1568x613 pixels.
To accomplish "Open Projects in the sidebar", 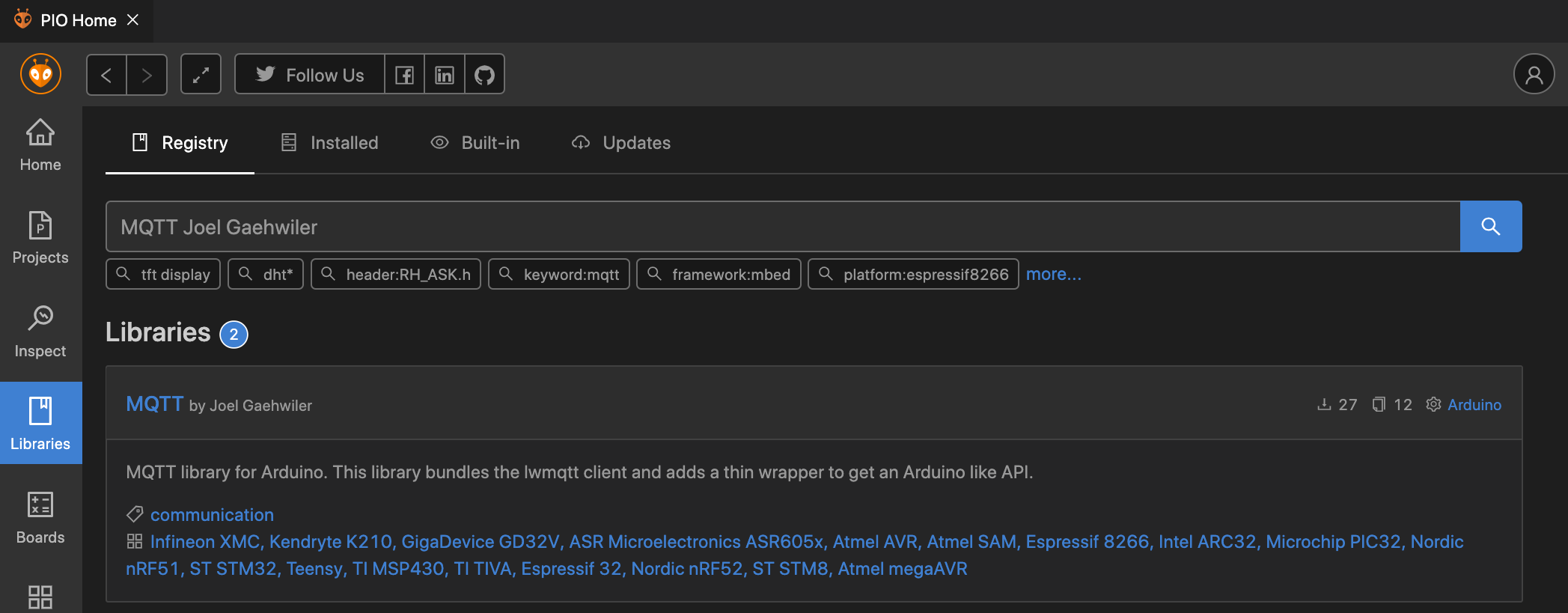I will click(x=40, y=238).
